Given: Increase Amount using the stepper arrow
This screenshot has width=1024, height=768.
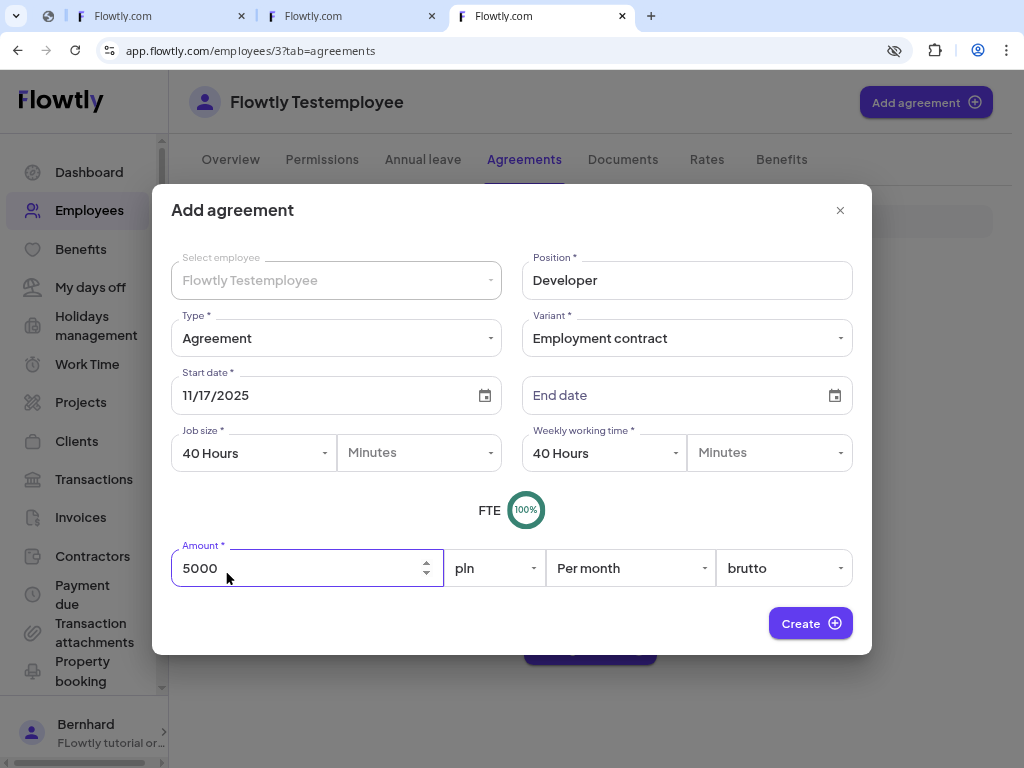Looking at the screenshot, I should click(426, 562).
